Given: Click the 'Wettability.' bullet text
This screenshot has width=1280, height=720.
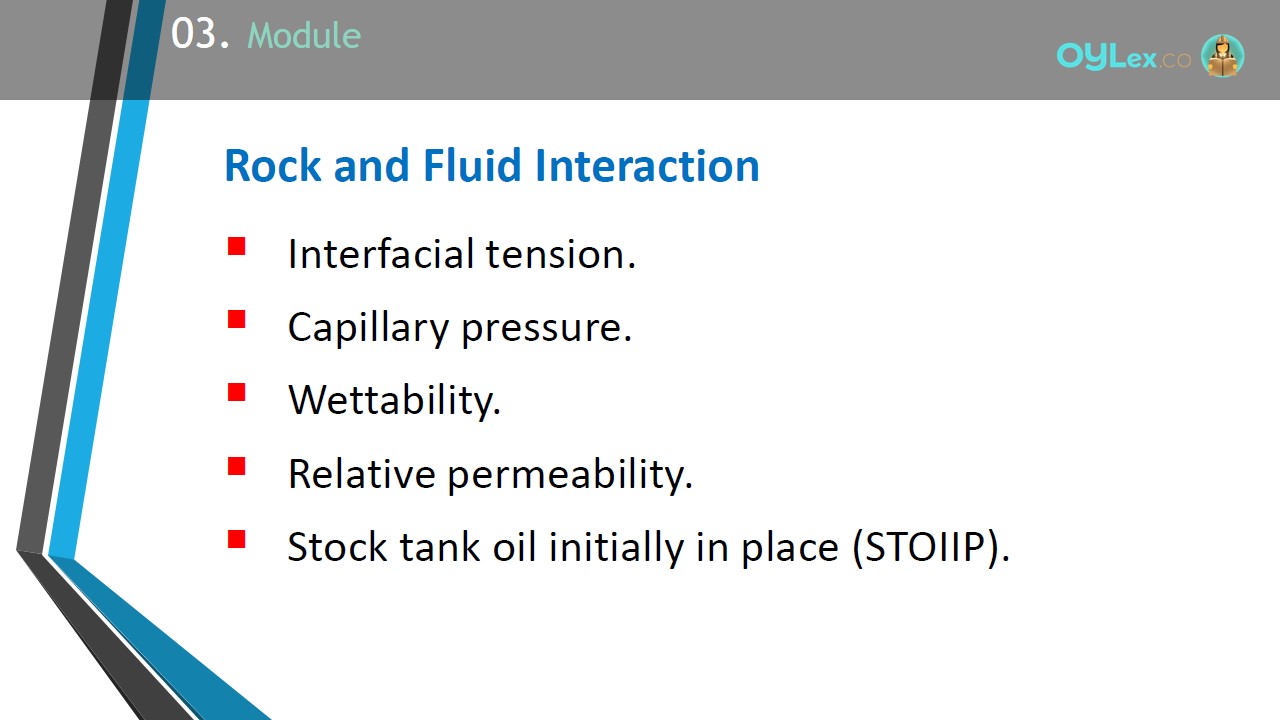Looking at the screenshot, I should 394,400.
